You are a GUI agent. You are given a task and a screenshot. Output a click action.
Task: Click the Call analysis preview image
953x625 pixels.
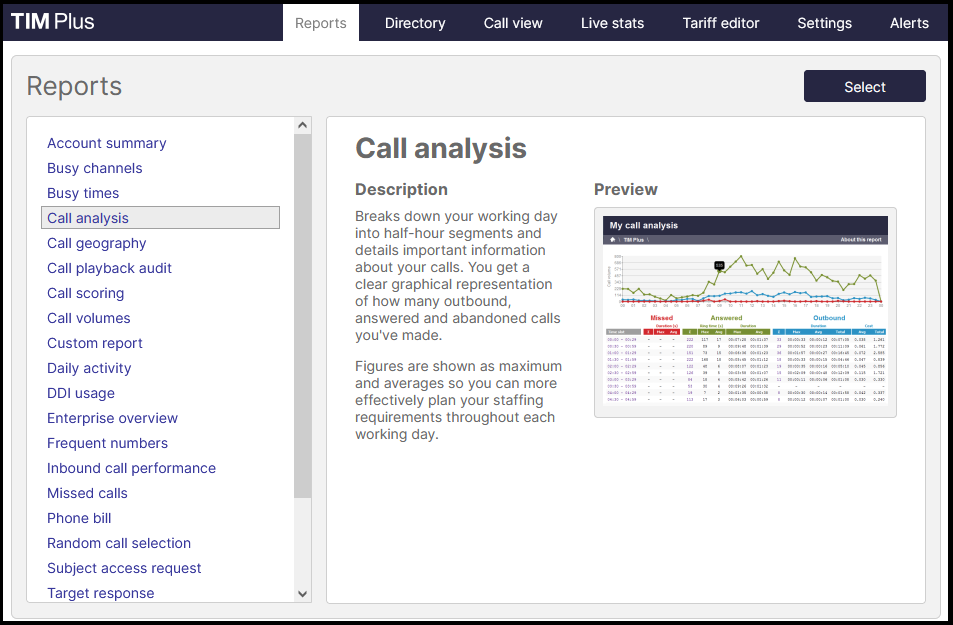[744, 313]
